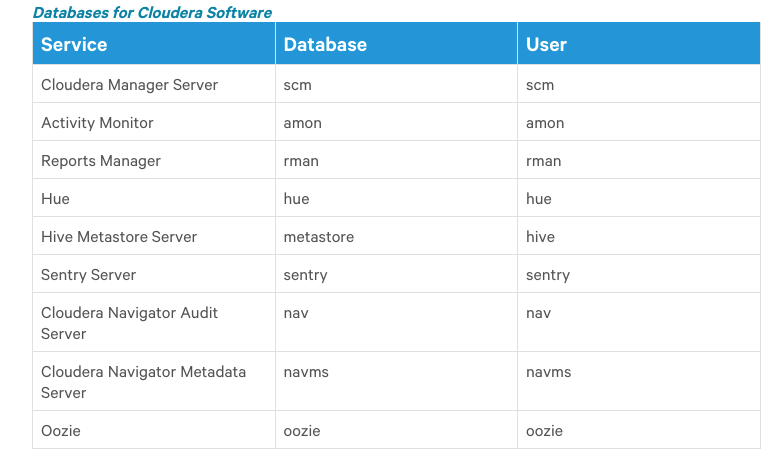Viewport: 778px width, 474px height.
Task: Select the User column header
Action: point(639,44)
